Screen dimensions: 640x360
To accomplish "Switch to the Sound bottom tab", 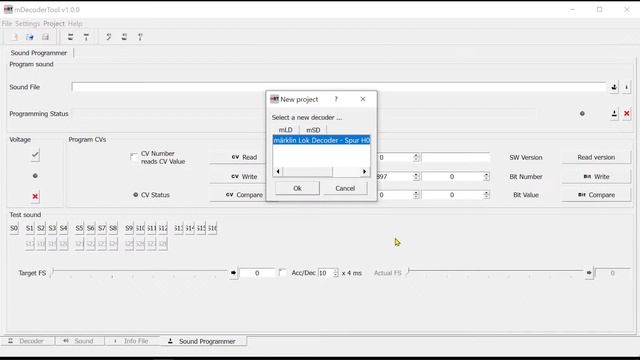I will tap(79, 341).
